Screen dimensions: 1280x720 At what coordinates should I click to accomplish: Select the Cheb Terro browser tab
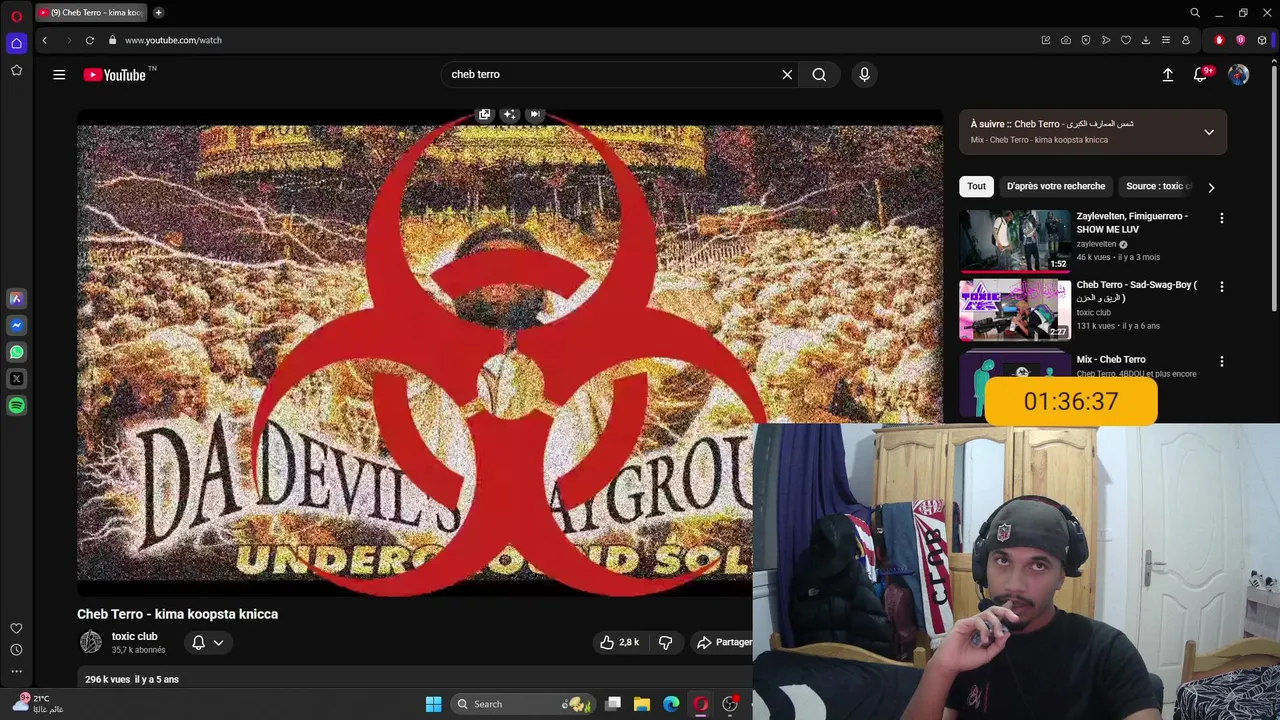91,13
